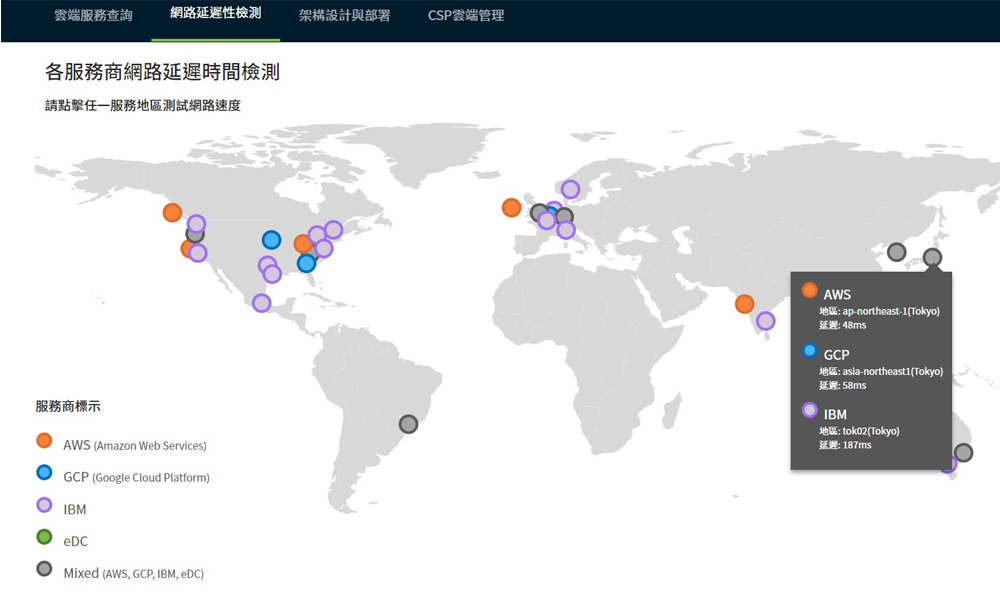Select the gray Mixed marker in western US
Screen dimensions: 1000x605
[x=195, y=235]
